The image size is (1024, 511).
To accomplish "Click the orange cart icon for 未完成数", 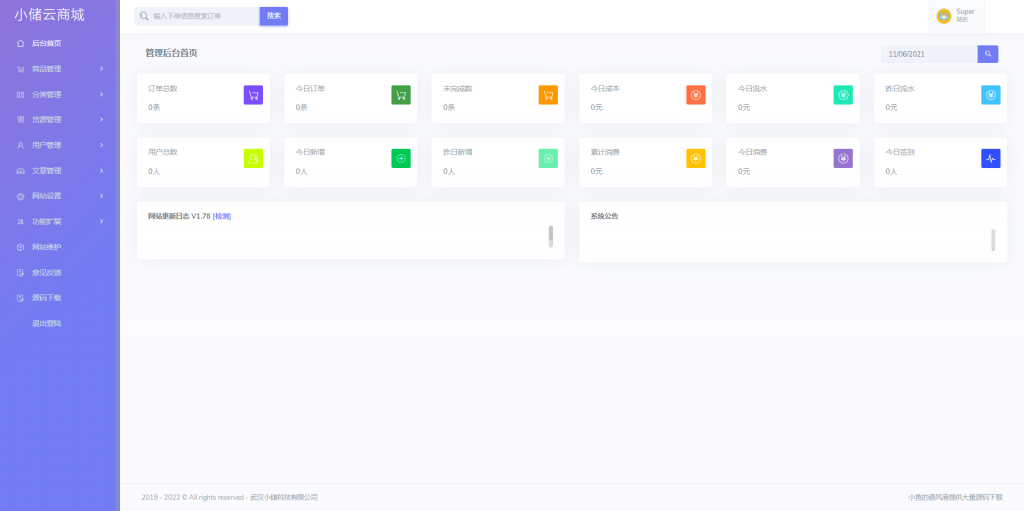I will (548, 95).
